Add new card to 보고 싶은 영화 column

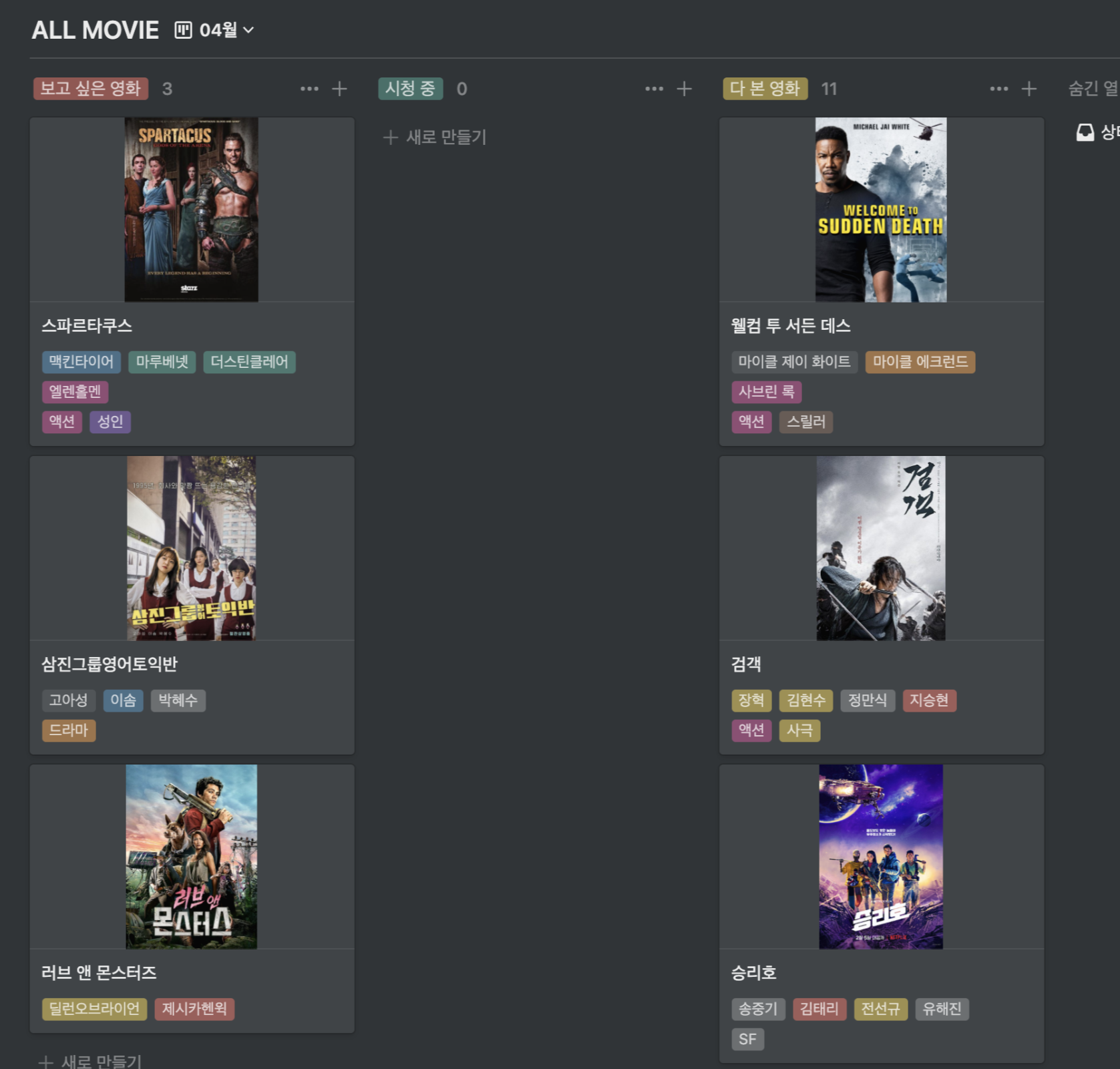(339, 89)
